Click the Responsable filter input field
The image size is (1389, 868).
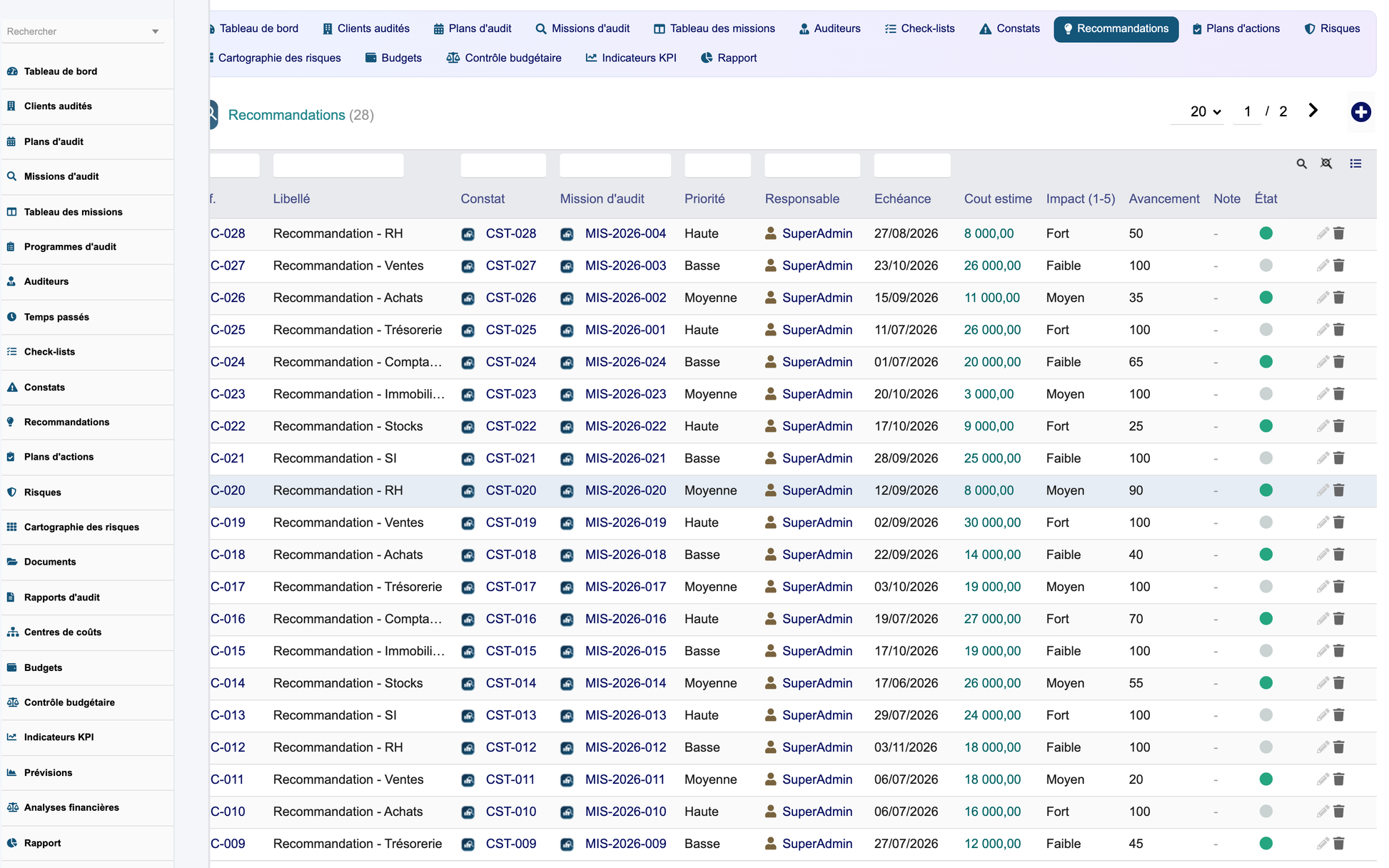click(812, 165)
